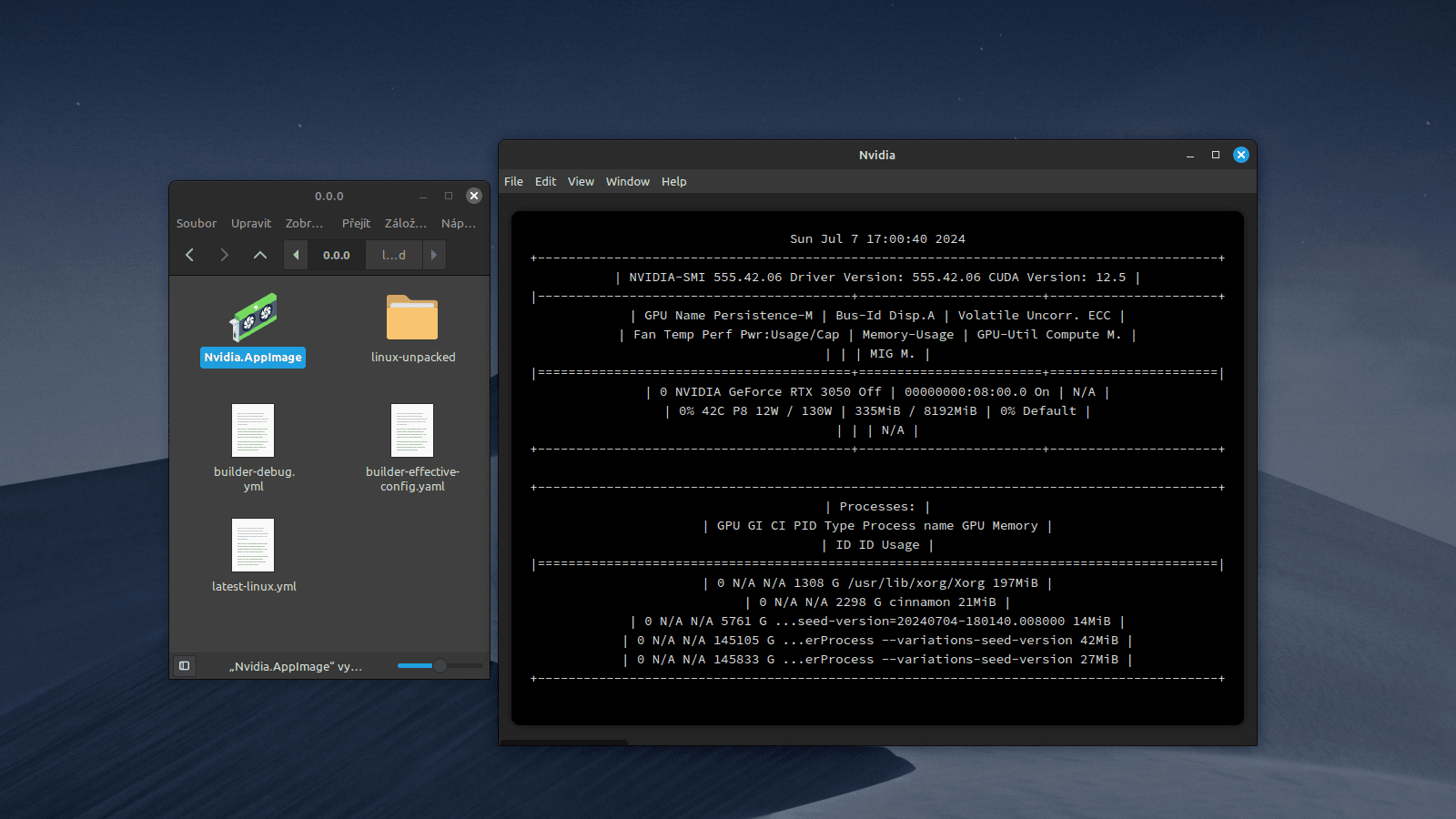Click the NVIDIA-SMI 555.42.06 driver version line
The image size is (1456, 819).
(877, 278)
